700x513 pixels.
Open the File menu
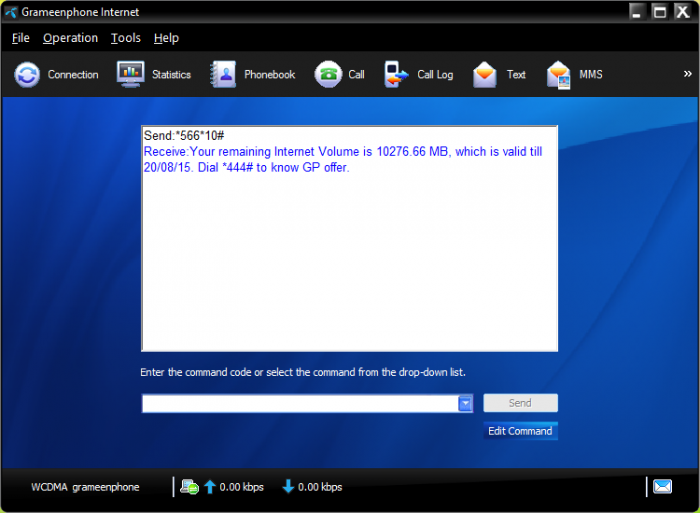[21, 38]
